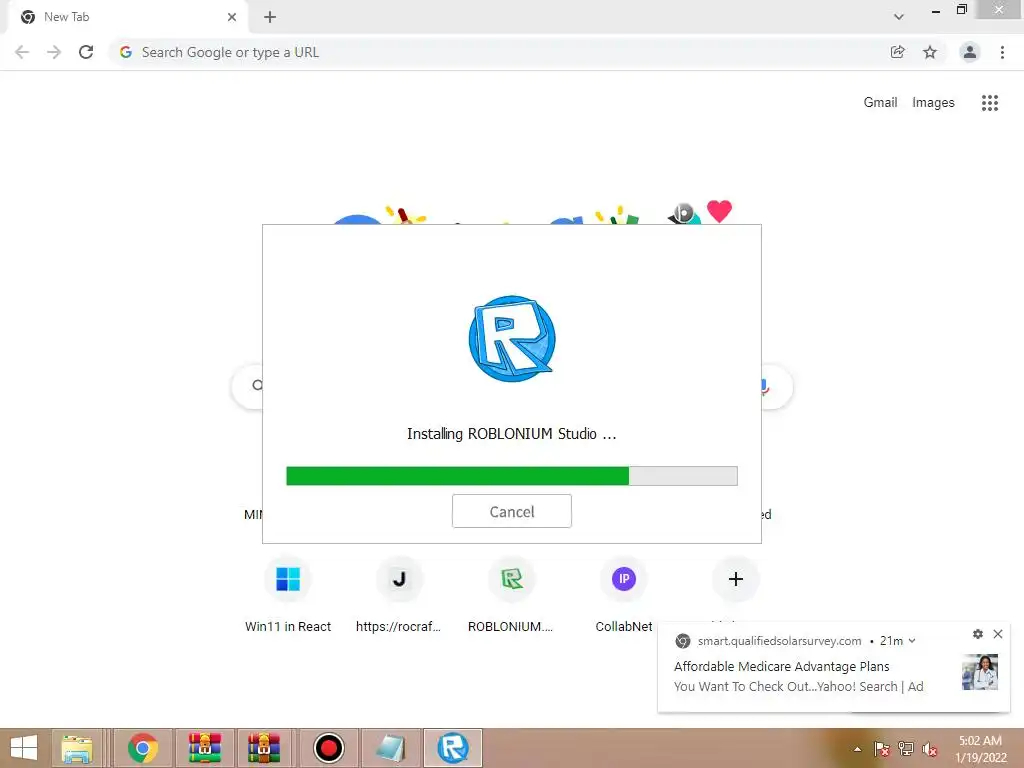Viewport: 1024px width, 768px height.
Task: Bookmark this tab with the star icon
Action: [x=930, y=52]
